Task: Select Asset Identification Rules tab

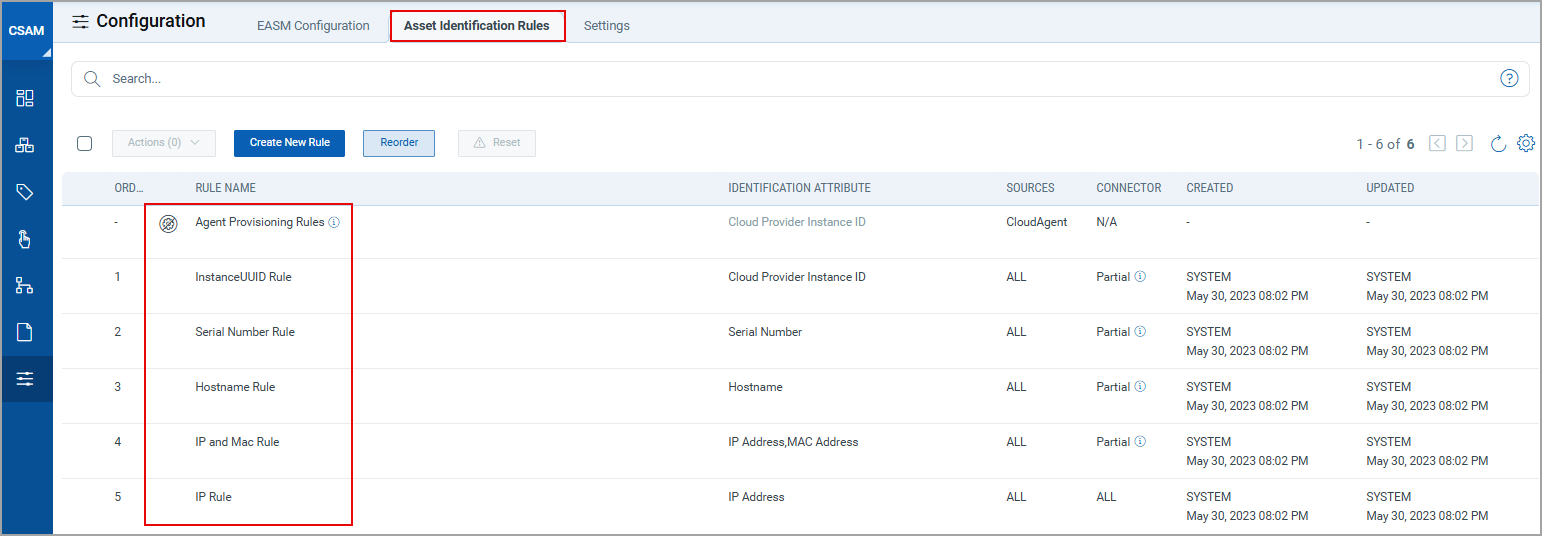Action: (x=477, y=26)
